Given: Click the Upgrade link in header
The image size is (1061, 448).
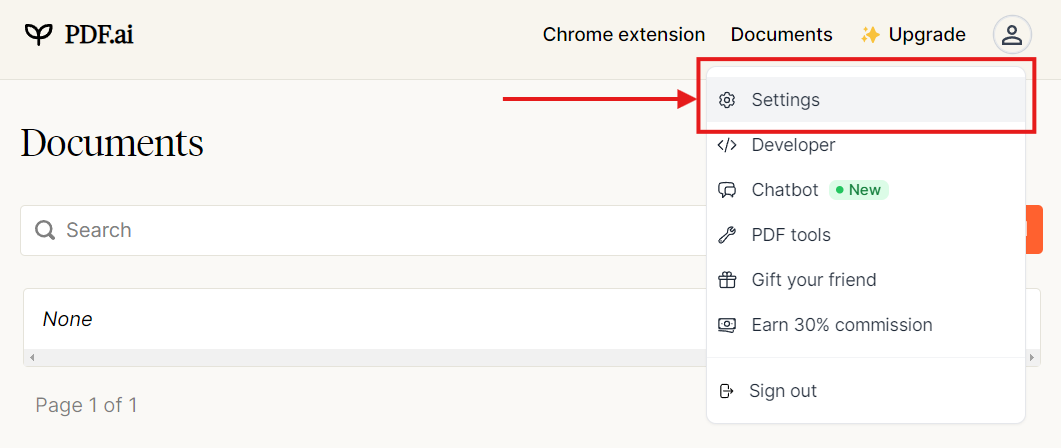Looking at the screenshot, I should 926,35.
